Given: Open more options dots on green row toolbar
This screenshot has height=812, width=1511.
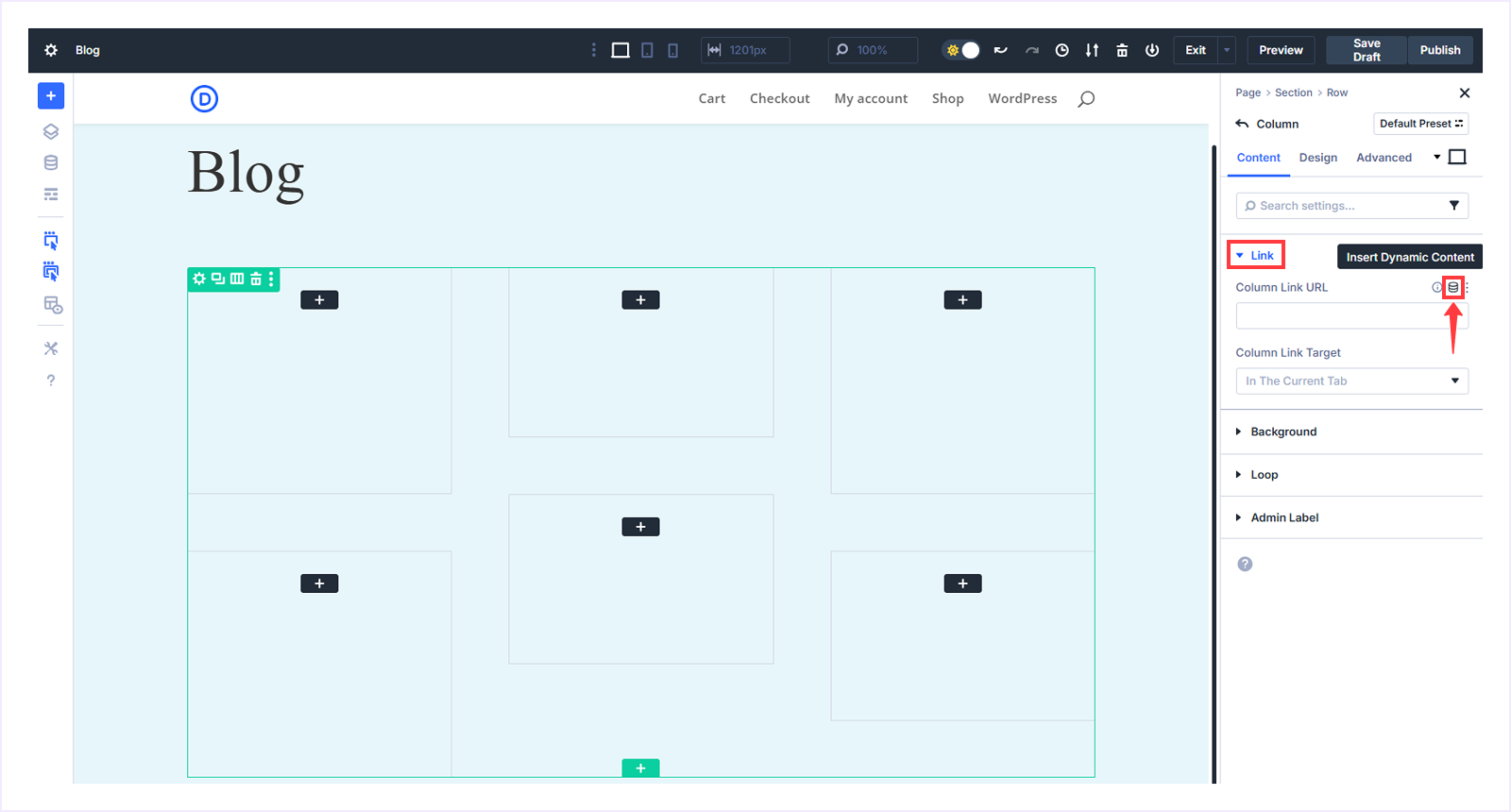Looking at the screenshot, I should [271, 279].
